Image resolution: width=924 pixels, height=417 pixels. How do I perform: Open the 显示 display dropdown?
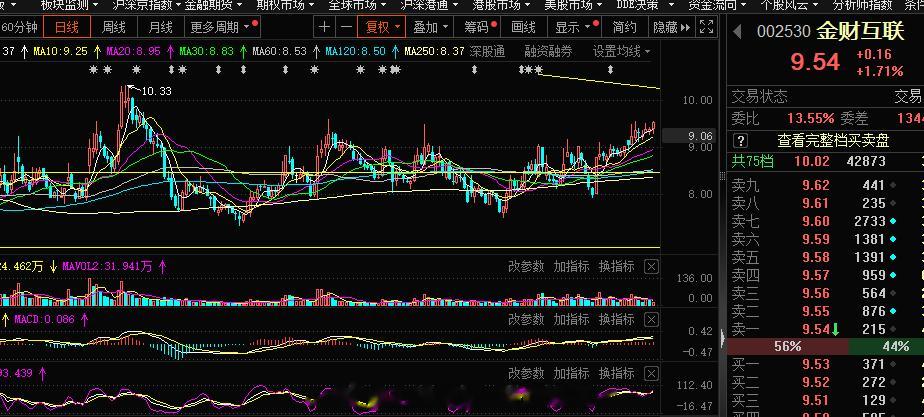click(575, 27)
